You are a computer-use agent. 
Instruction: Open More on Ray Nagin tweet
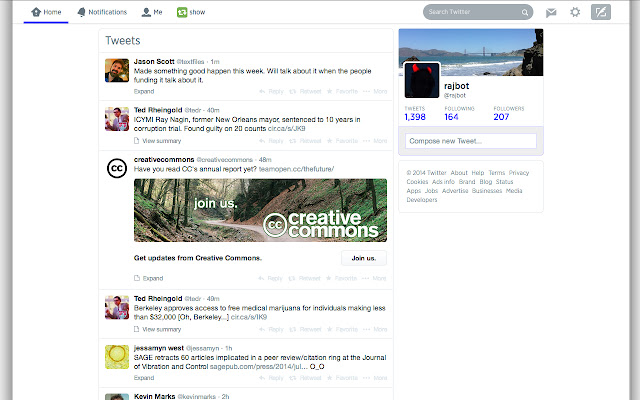click(375, 141)
